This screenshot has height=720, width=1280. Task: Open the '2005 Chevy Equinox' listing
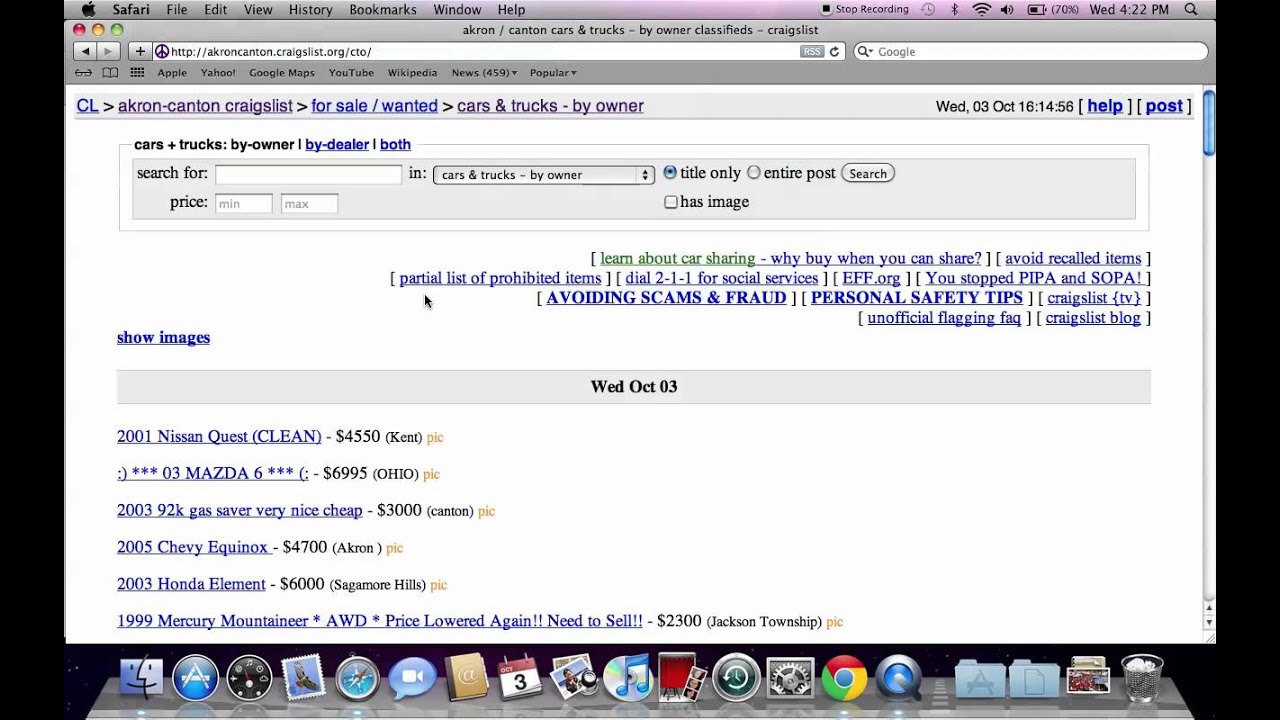coord(193,548)
